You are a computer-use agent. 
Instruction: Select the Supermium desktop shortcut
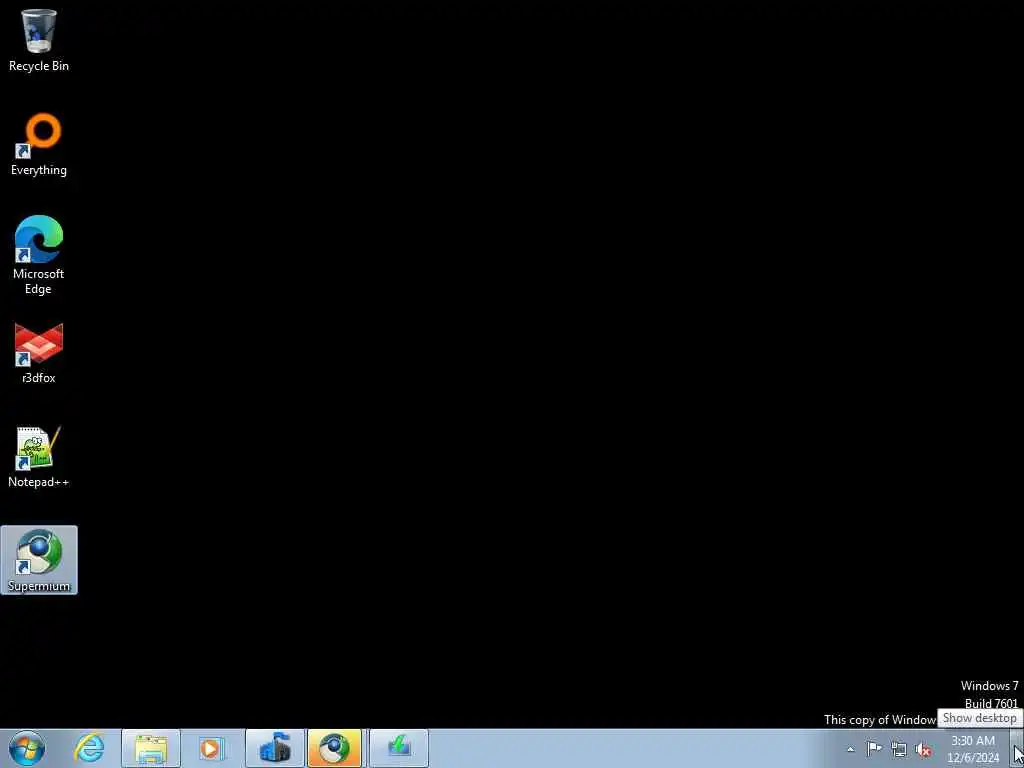coord(39,560)
